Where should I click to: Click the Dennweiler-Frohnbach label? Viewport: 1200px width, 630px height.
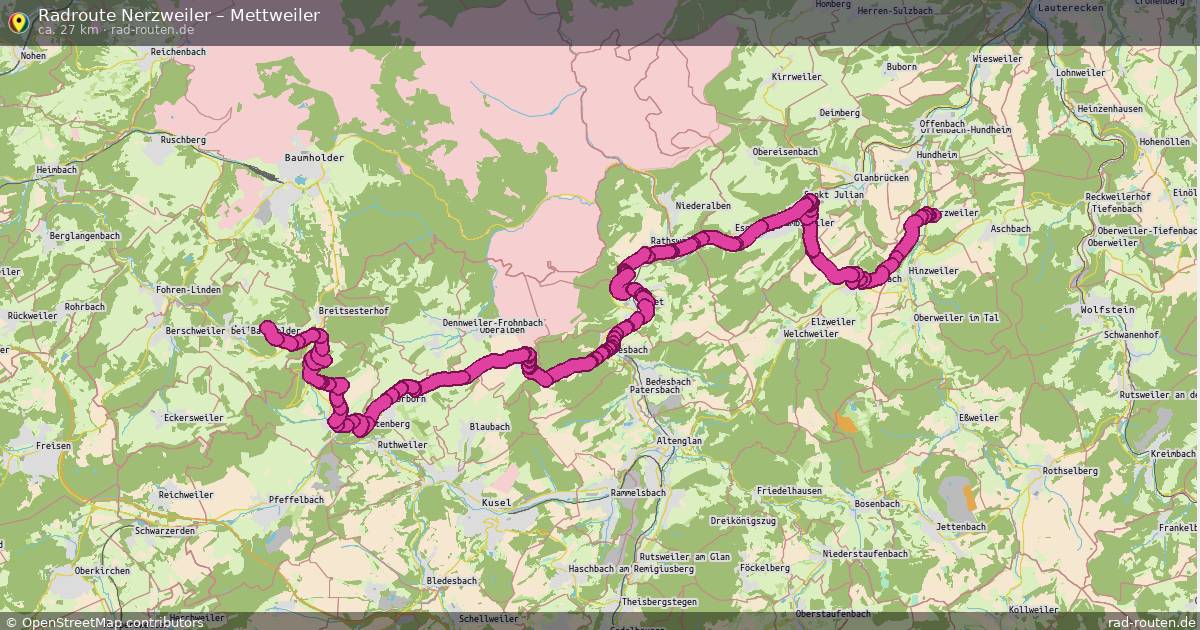click(492, 323)
